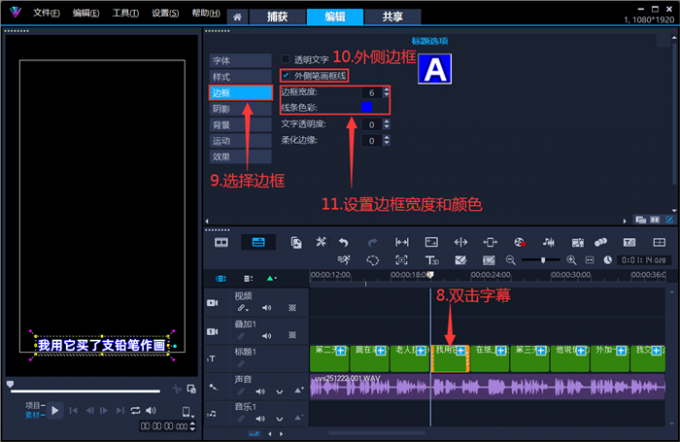Mute the 声音 track speaker
The width and height of the screenshot is (680, 442).
coord(260,391)
